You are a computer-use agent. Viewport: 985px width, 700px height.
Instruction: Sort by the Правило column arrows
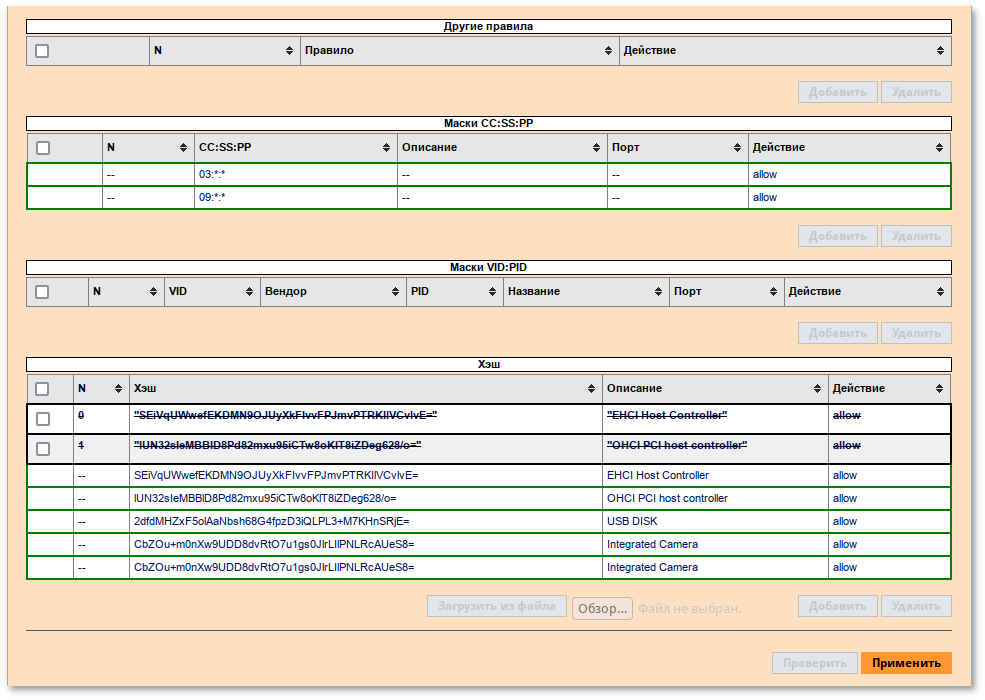click(608, 51)
